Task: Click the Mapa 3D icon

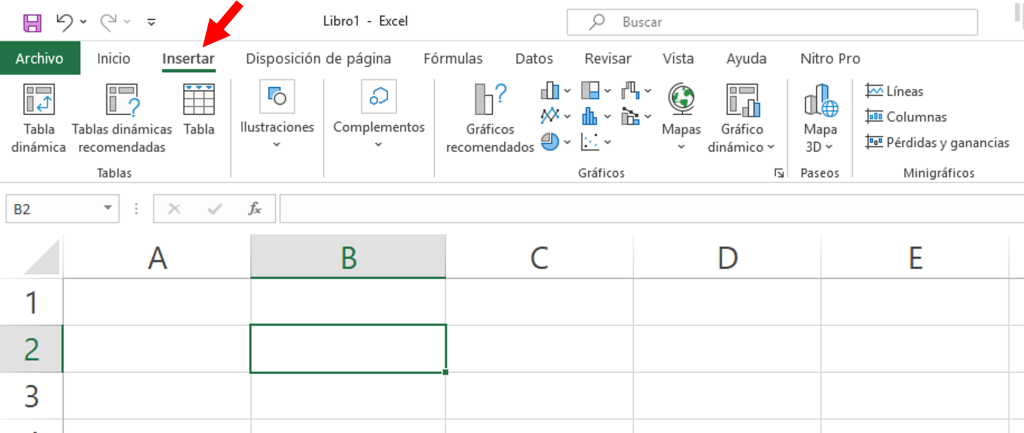Action: point(820,100)
